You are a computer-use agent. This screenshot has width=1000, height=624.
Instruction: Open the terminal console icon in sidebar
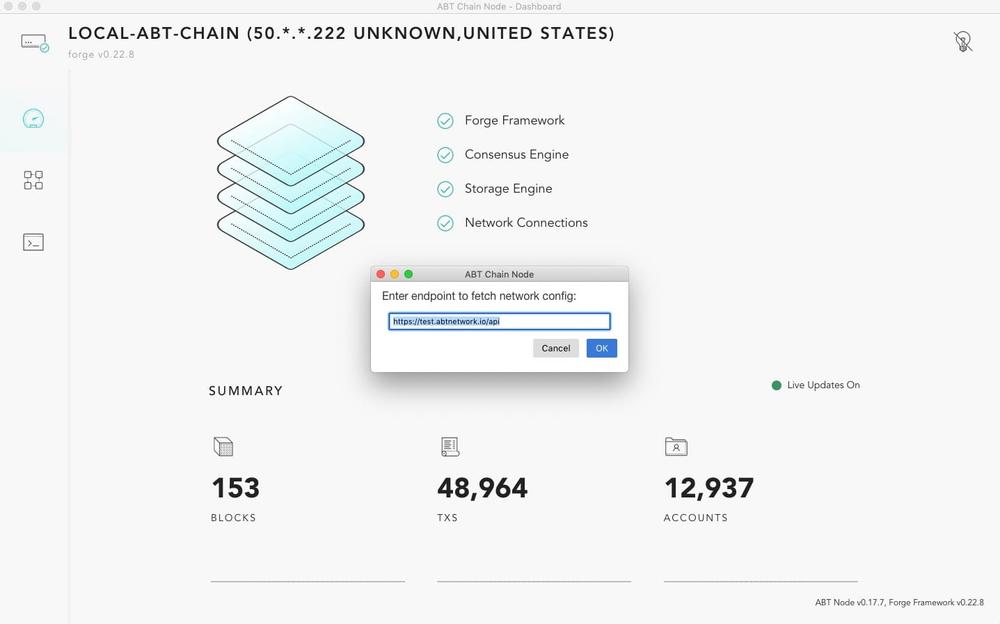pos(33,242)
